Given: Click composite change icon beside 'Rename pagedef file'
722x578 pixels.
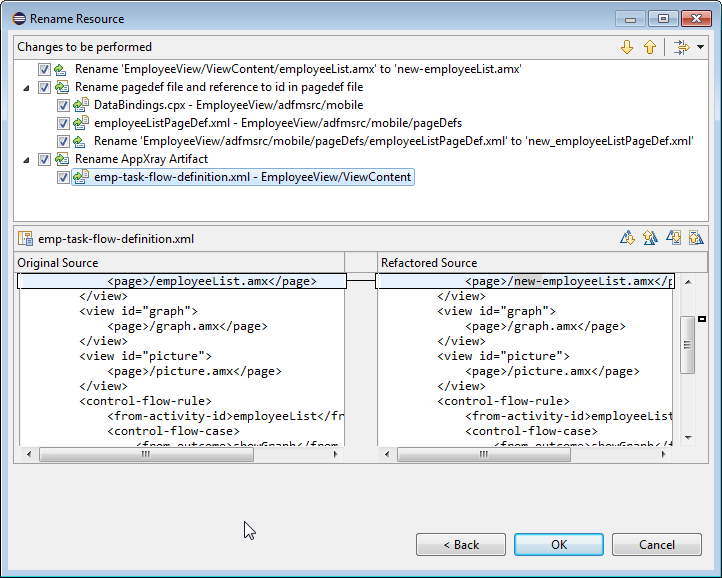Looking at the screenshot, I should click(x=62, y=87).
